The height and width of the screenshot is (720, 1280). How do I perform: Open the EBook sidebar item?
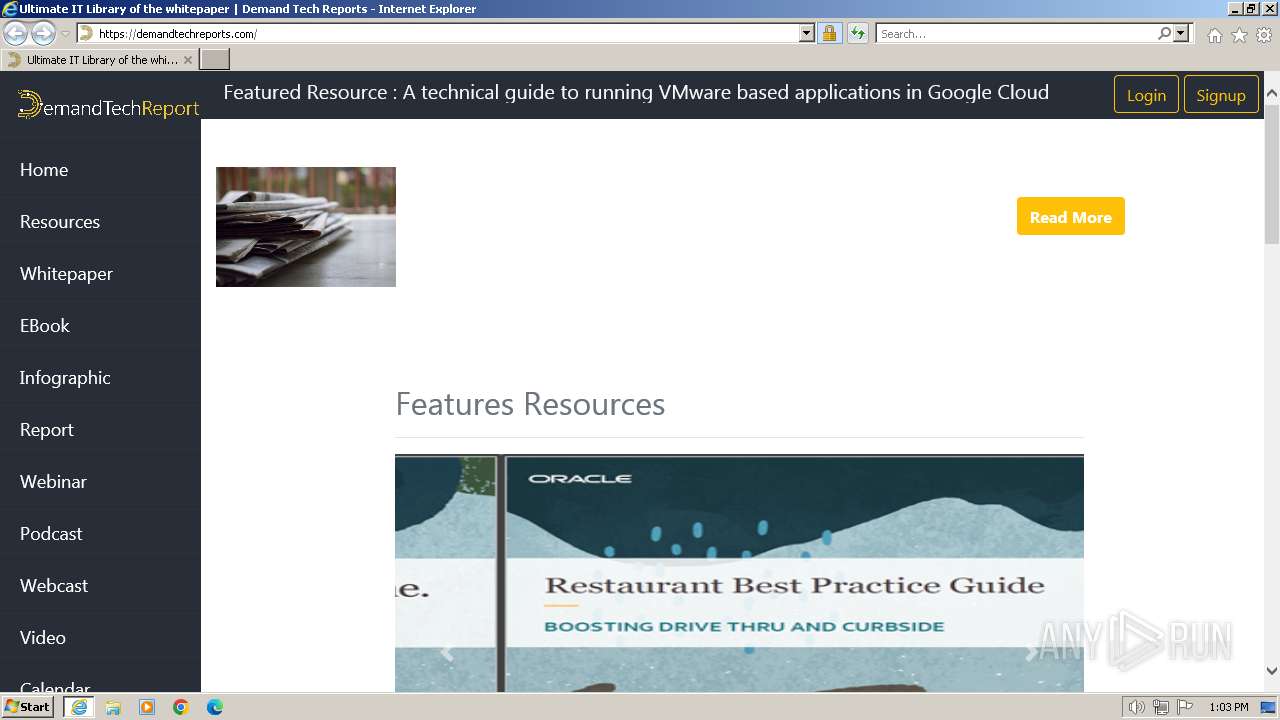(45, 326)
